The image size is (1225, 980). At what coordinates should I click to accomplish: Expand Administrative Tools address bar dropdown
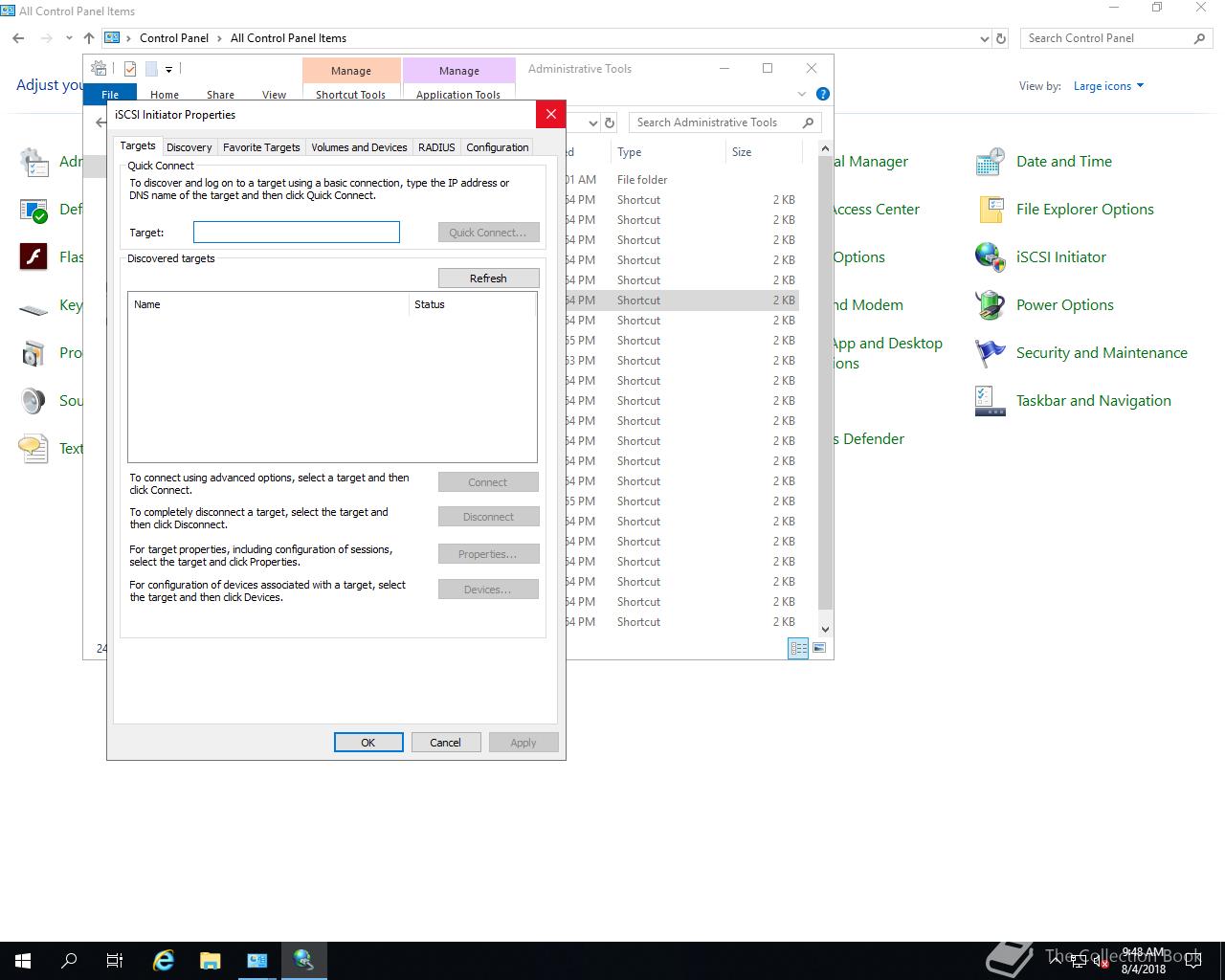click(x=592, y=122)
